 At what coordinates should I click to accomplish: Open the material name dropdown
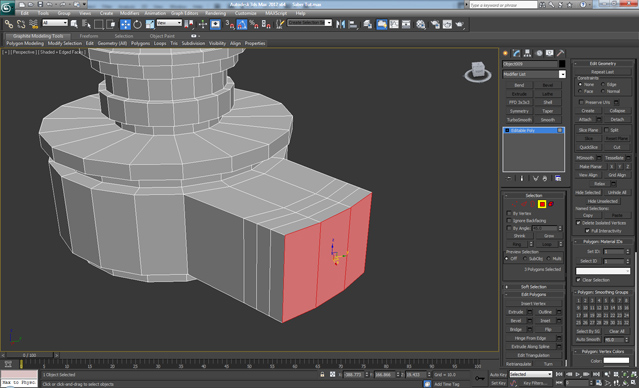pos(603,271)
